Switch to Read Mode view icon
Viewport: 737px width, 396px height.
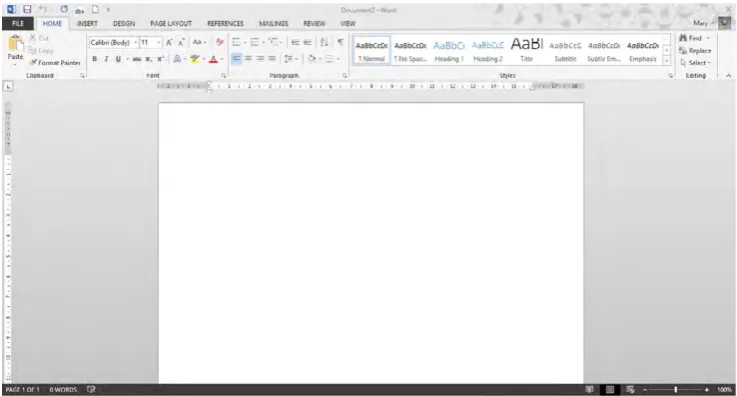[589, 389]
